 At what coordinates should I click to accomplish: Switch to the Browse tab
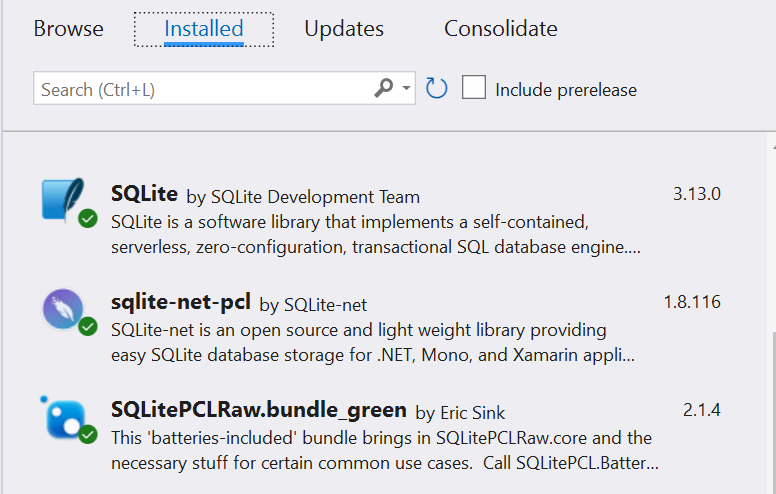[x=68, y=28]
